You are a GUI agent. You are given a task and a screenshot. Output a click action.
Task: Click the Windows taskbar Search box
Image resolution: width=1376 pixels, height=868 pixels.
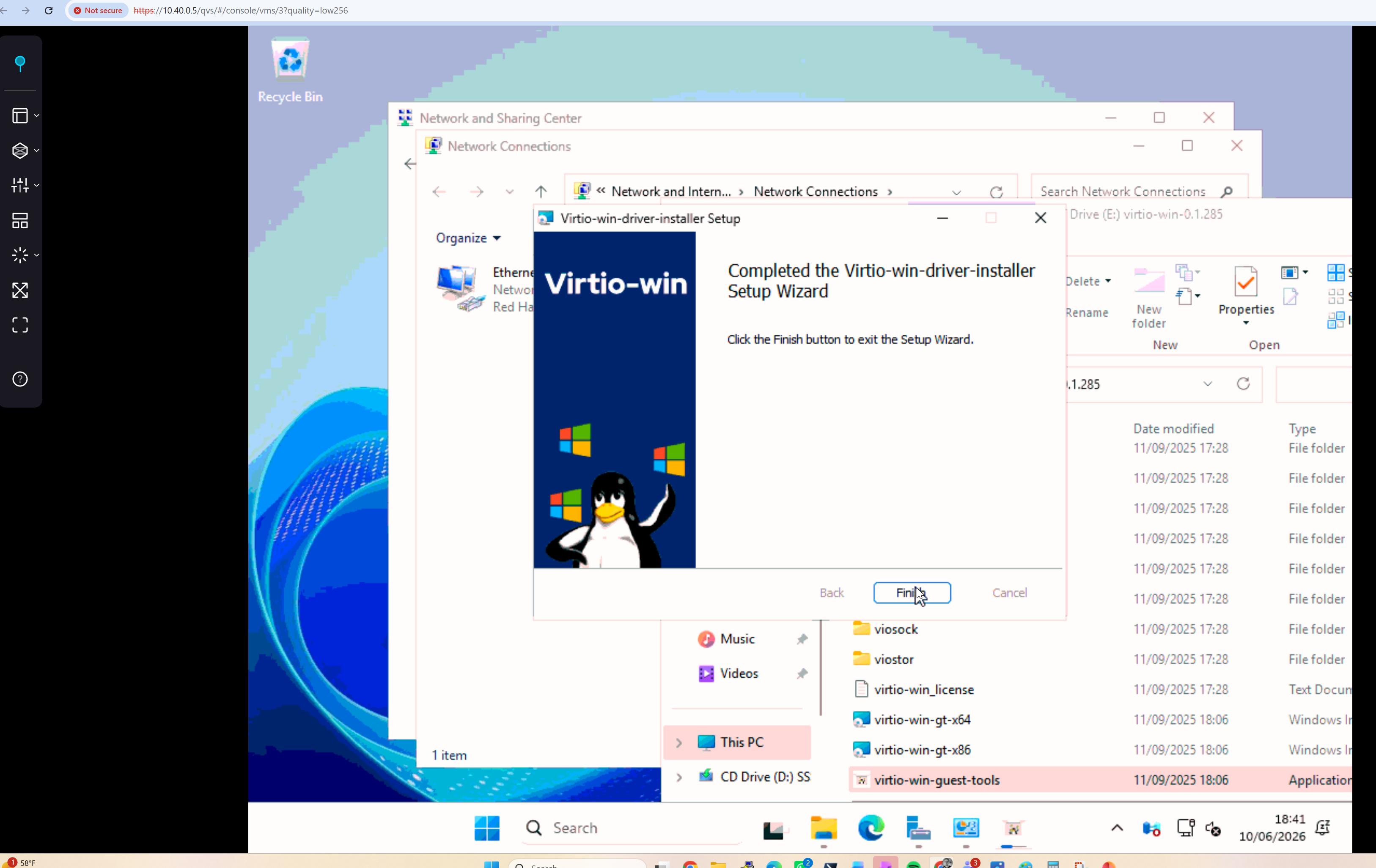click(x=631, y=828)
